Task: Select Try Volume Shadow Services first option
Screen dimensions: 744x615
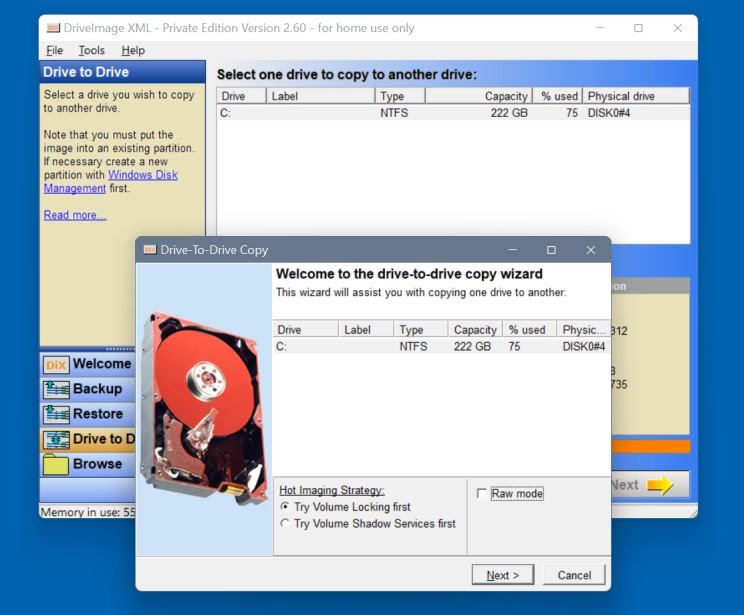Action: pos(285,523)
